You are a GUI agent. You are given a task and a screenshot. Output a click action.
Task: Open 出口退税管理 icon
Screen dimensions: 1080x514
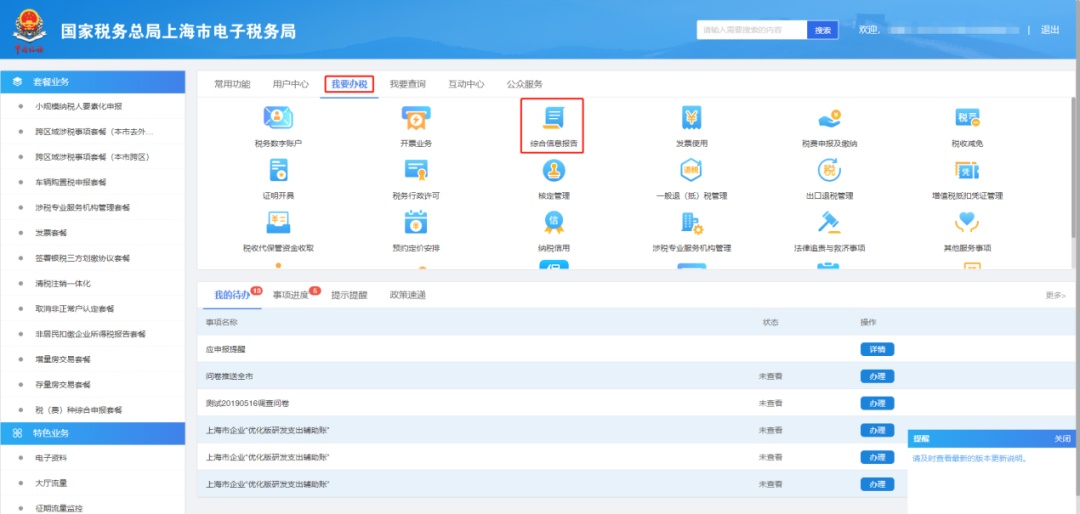829,171
